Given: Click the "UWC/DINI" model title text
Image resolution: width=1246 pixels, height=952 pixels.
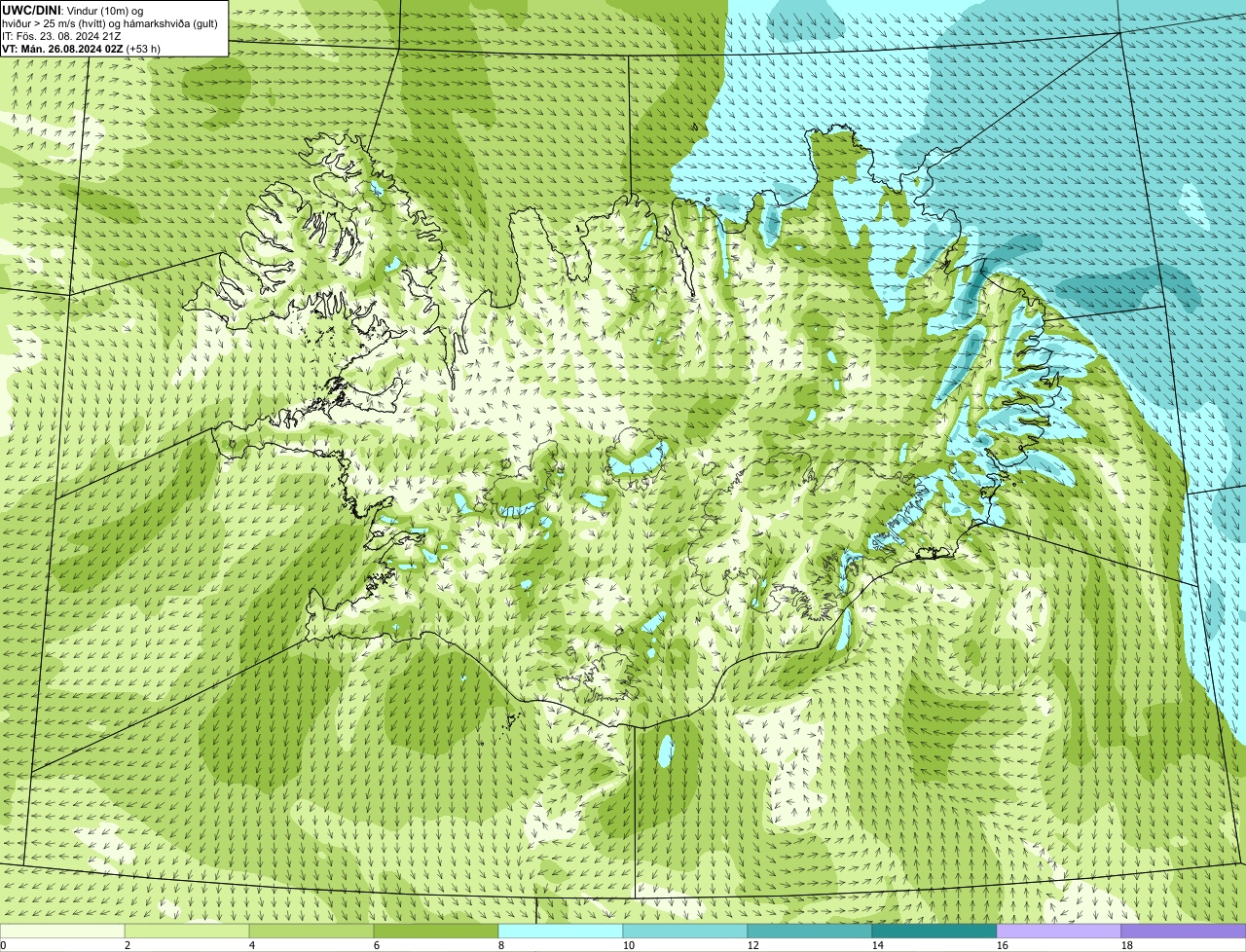Looking at the screenshot, I should click(x=30, y=10).
